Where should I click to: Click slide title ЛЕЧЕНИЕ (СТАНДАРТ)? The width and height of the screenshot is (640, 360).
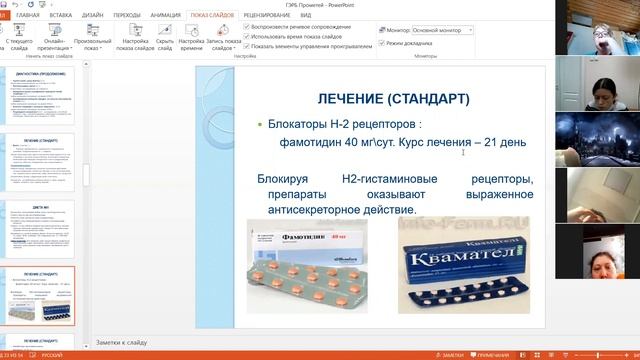tap(393, 99)
